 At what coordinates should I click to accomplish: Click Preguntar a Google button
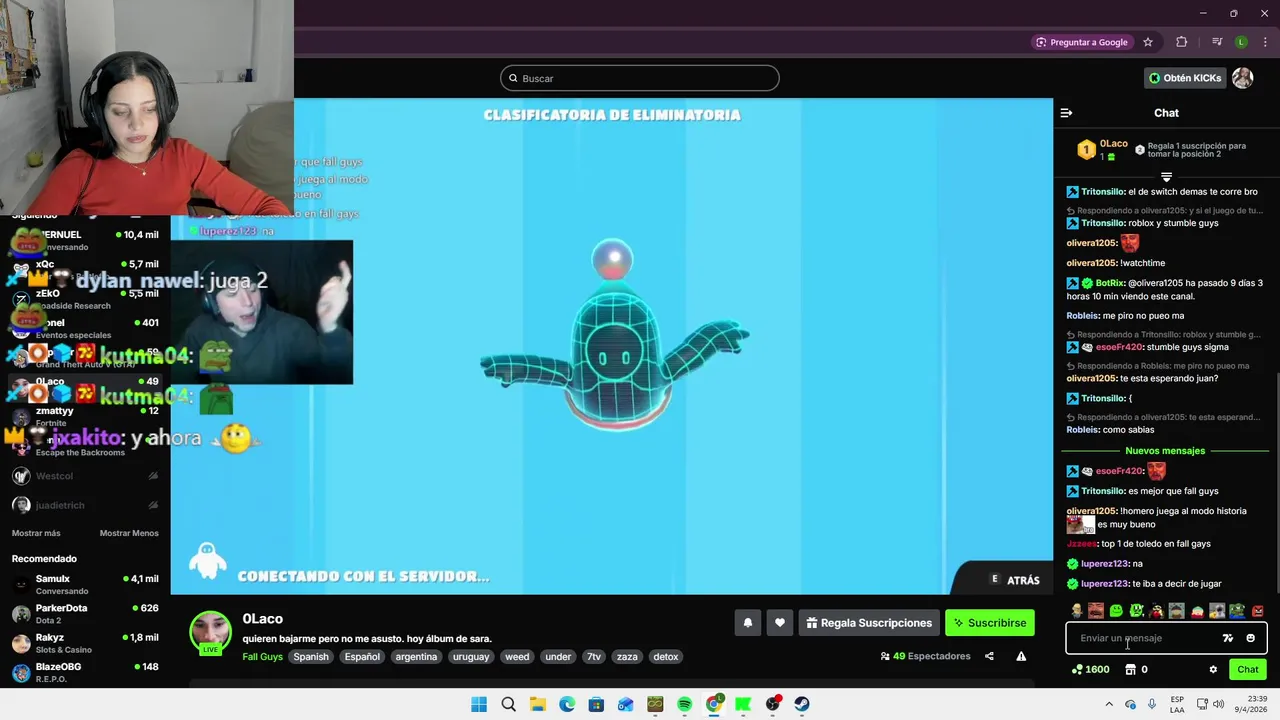pos(1081,42)
